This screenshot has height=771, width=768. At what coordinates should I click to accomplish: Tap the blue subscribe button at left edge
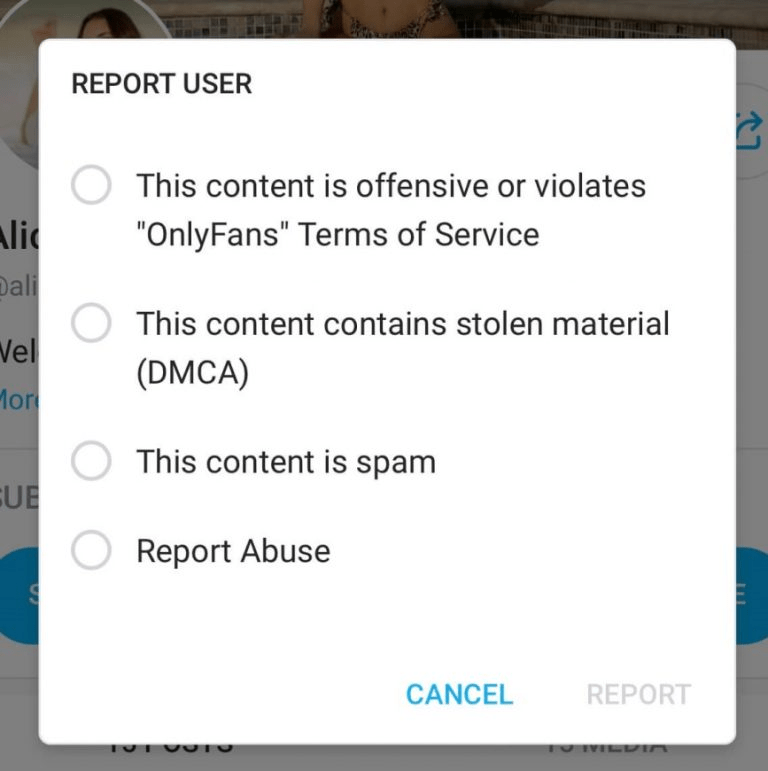point(20,595)
